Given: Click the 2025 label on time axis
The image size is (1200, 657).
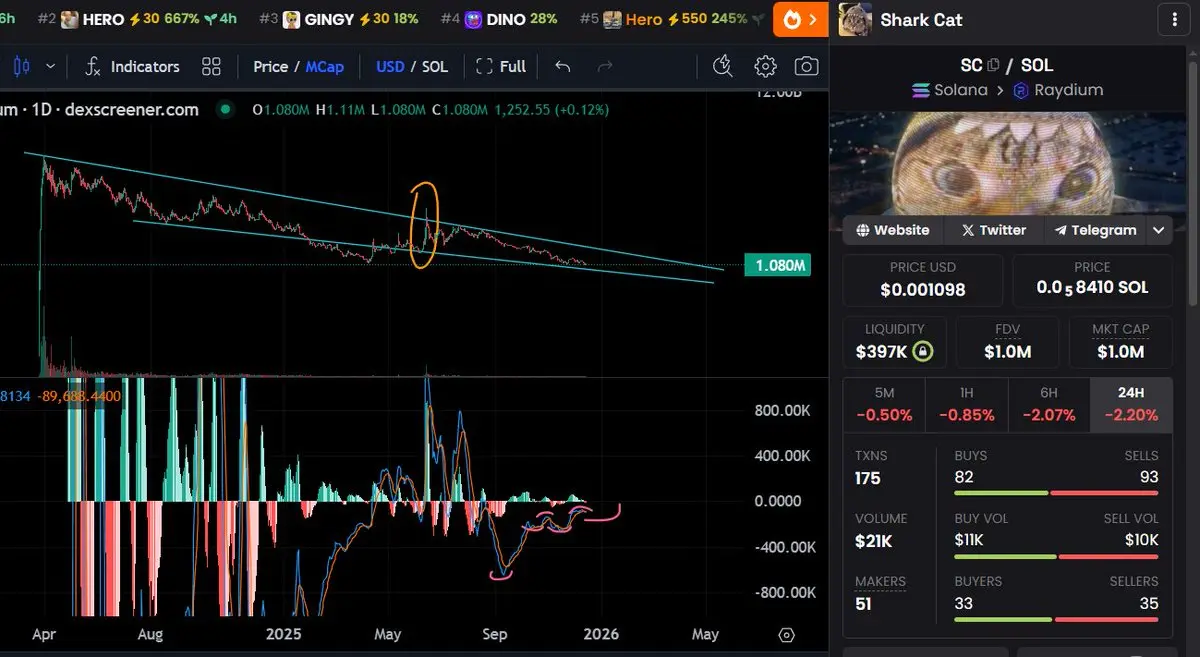Looking at the screenshot, I should click(x=284, y=634).
